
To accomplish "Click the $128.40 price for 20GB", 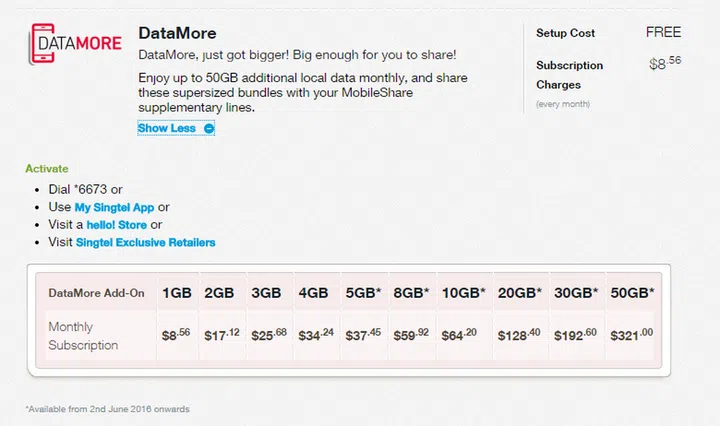I will pyautogui.click(x=521, y=336).
